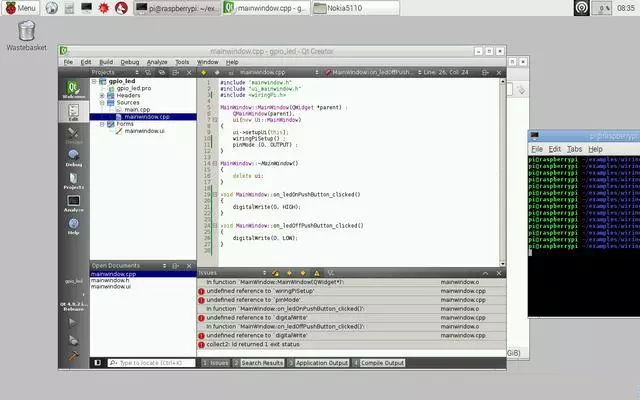
Task: Open the Raspberry Pi Menu button
Action: tap(20, 8)
